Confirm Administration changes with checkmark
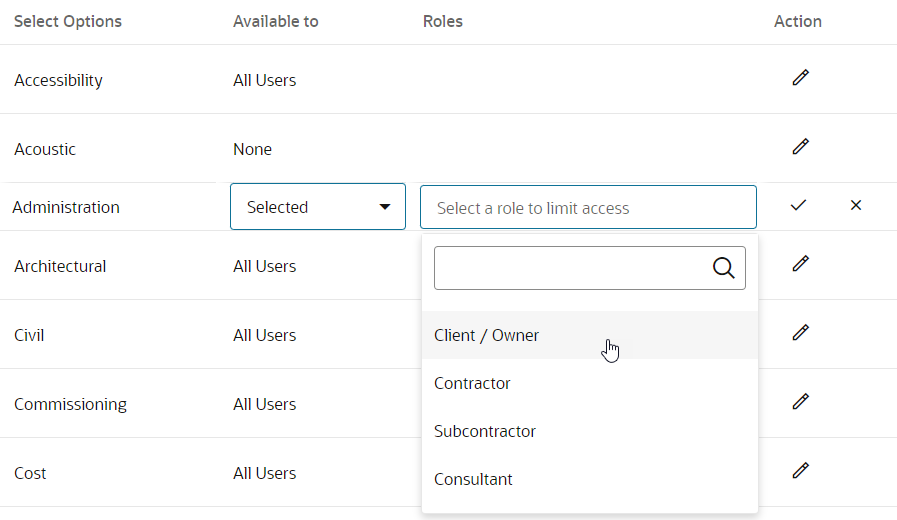 (x=798, y=205)
